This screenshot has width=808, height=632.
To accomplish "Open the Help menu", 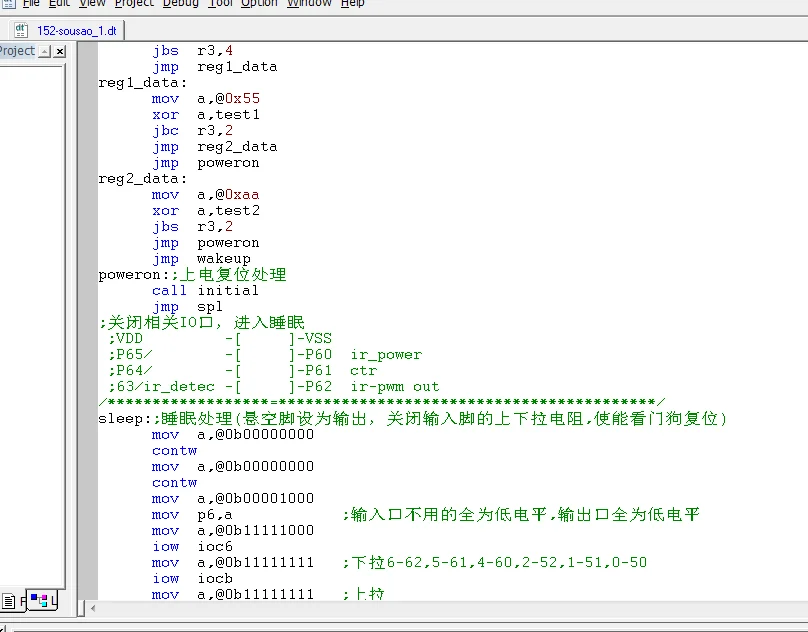I will [x=352, y=4].
